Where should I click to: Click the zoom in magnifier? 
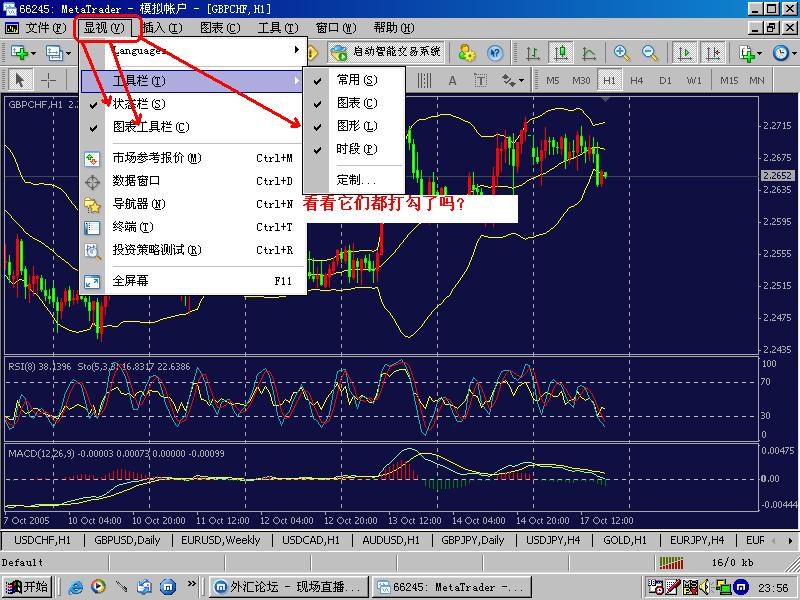[x=621, y=53]
